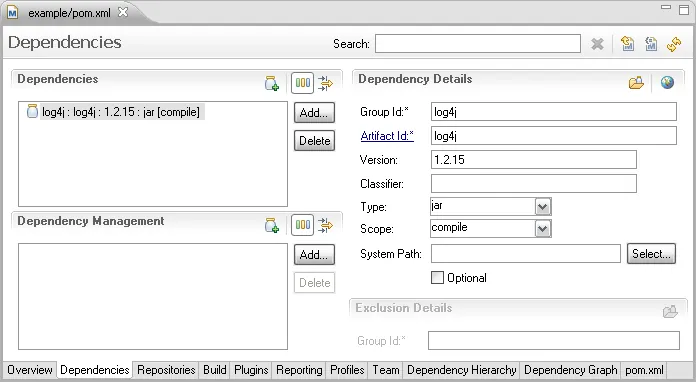Click the Scope combo box showing compile
The height and width of the screenshot is (382, 696).
[491, 228]
